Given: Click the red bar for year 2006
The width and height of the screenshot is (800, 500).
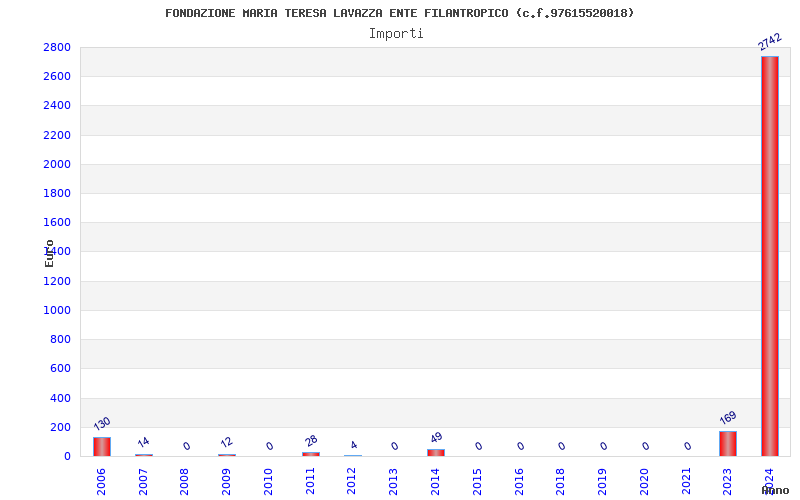Looking at the screenshot, I should [102, 446].
